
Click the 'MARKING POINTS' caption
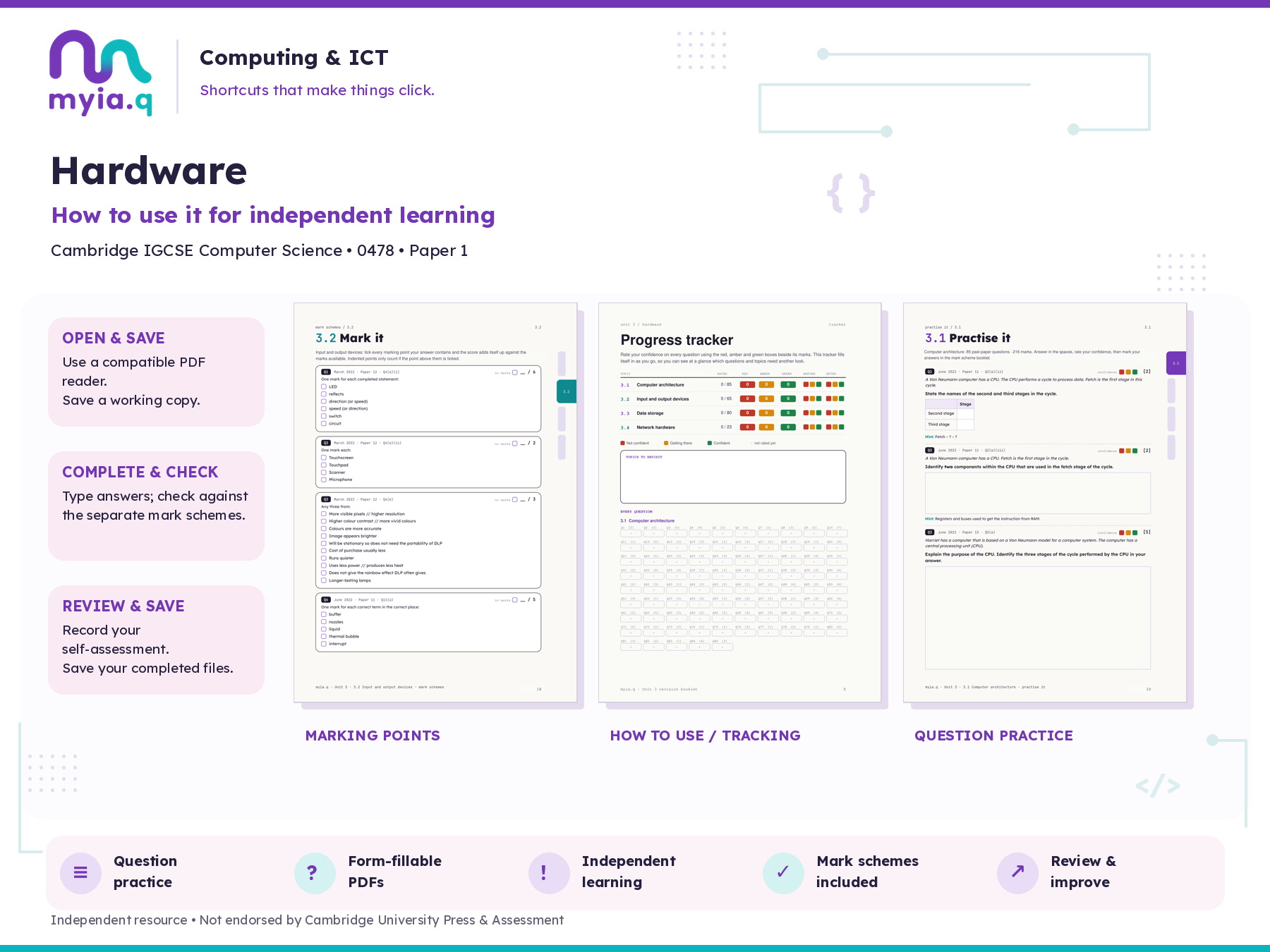pos(373,736)
